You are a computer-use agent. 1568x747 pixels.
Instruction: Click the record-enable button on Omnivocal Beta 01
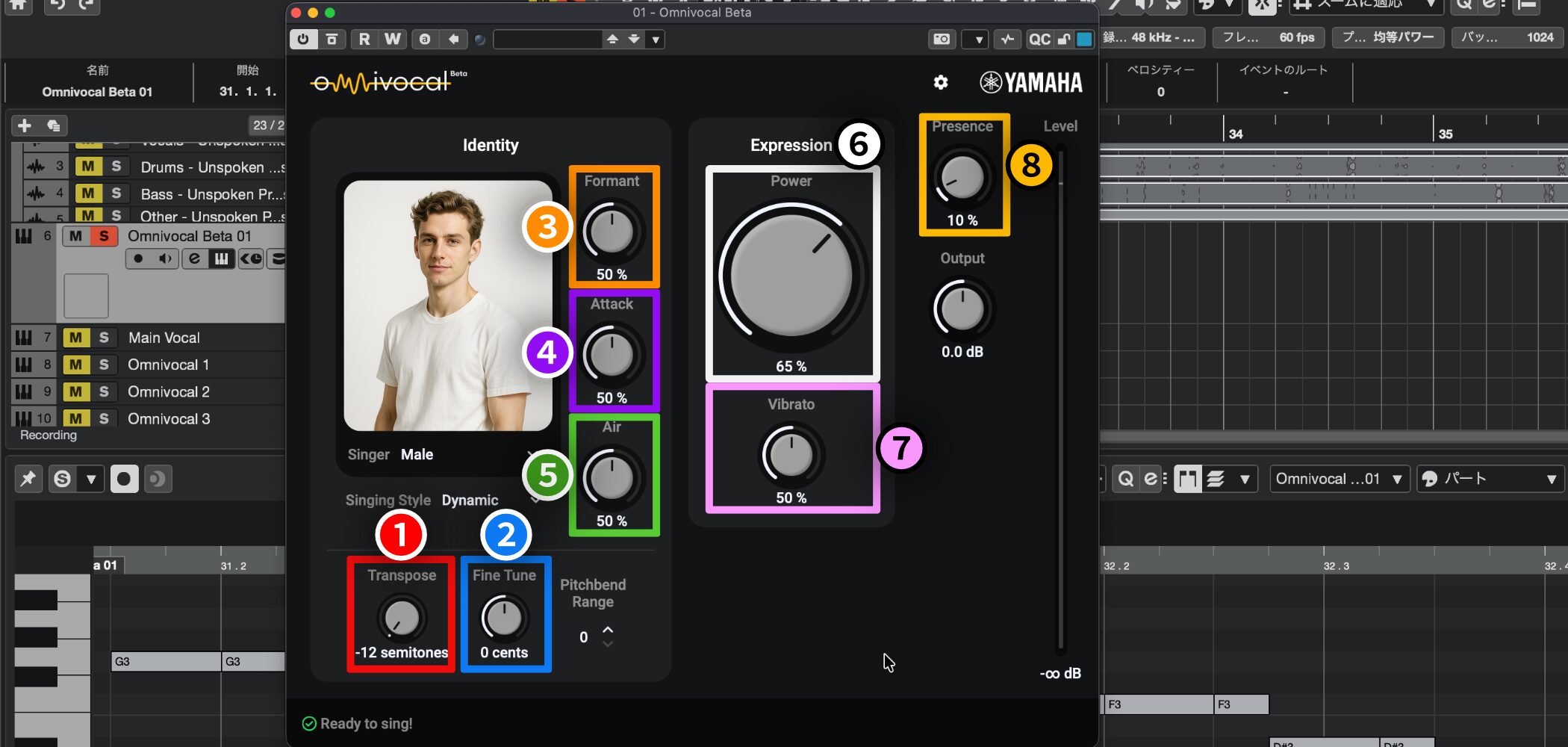[x=138, y=258]
